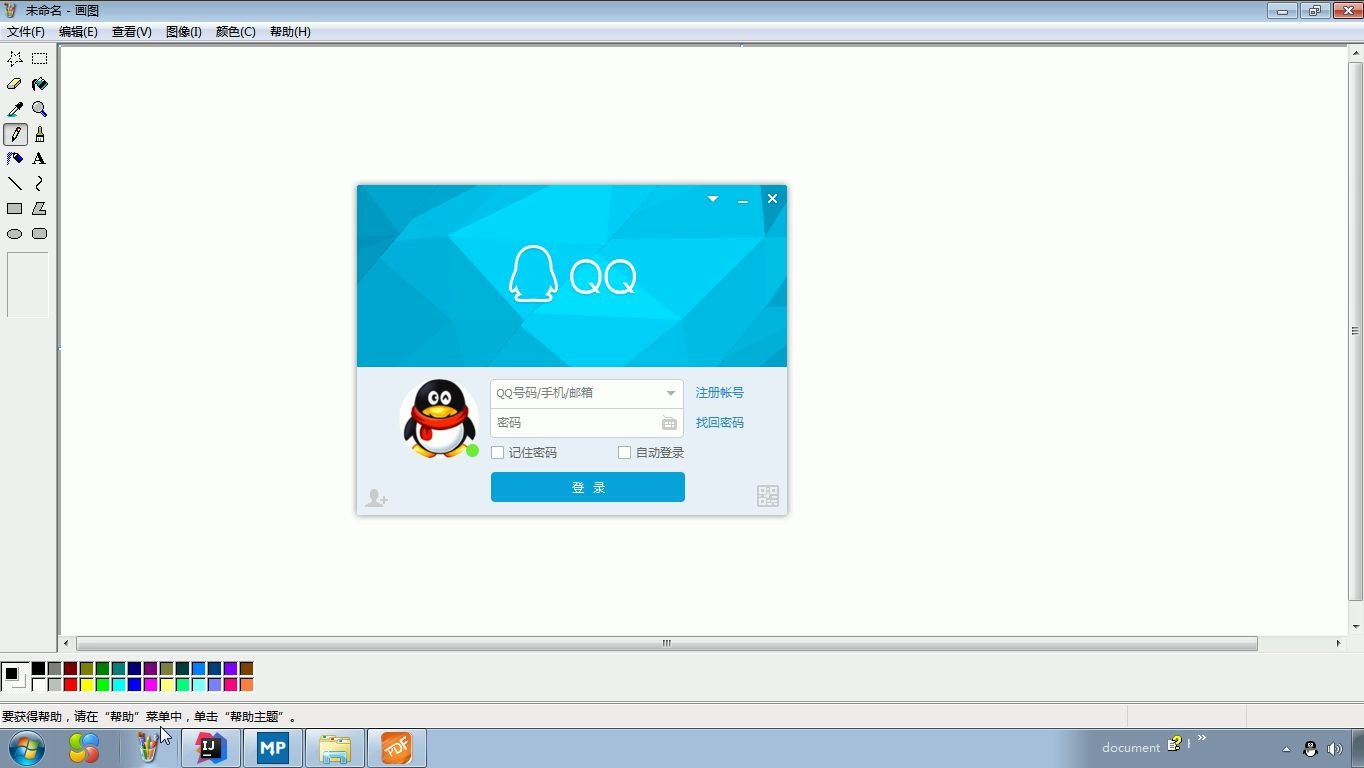Open the file explorer taskbar icon
The image size is (1364, 768).
pyautogui.click(x=335, y=748)
